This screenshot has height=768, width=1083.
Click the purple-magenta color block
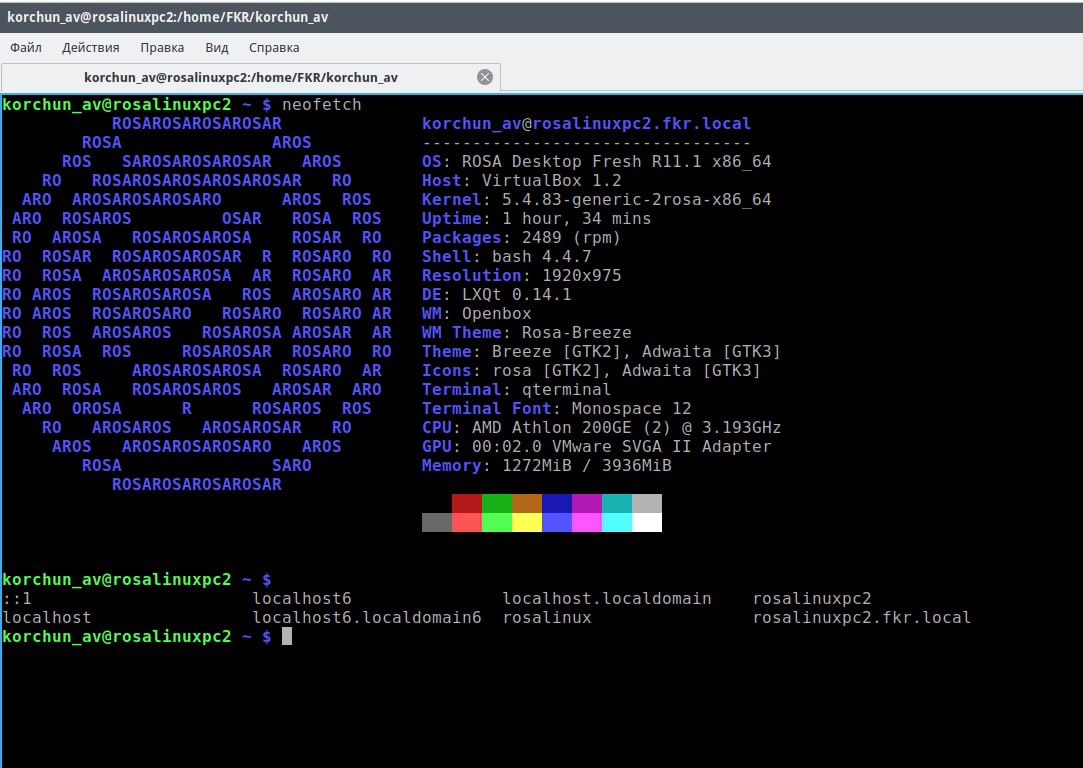587,503
